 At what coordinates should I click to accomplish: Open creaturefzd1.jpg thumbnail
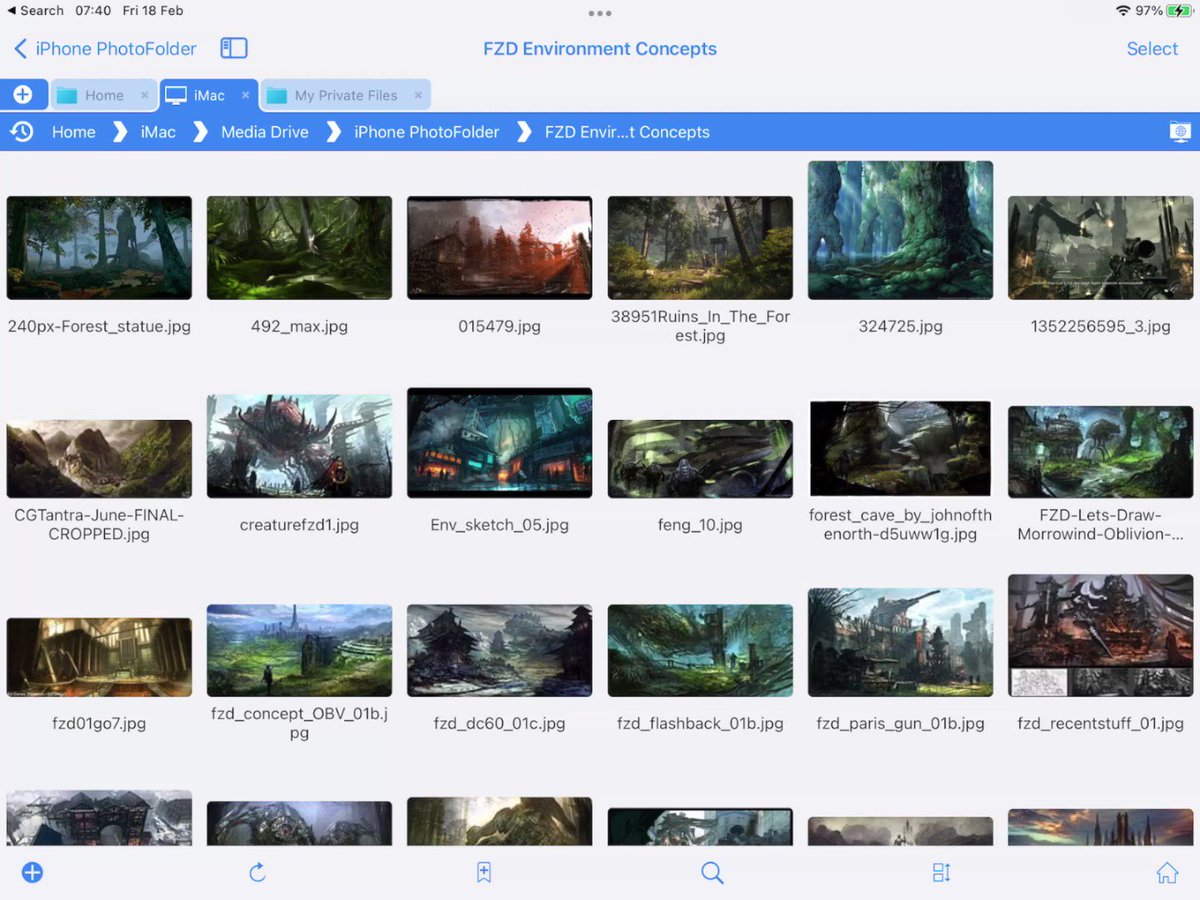pos(299,446)
